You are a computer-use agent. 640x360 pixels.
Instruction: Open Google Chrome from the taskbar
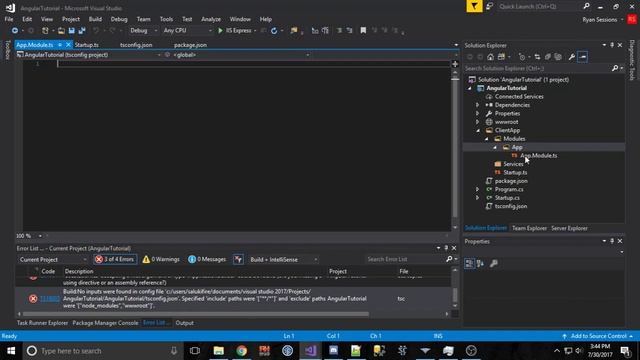tap(242, 351)
